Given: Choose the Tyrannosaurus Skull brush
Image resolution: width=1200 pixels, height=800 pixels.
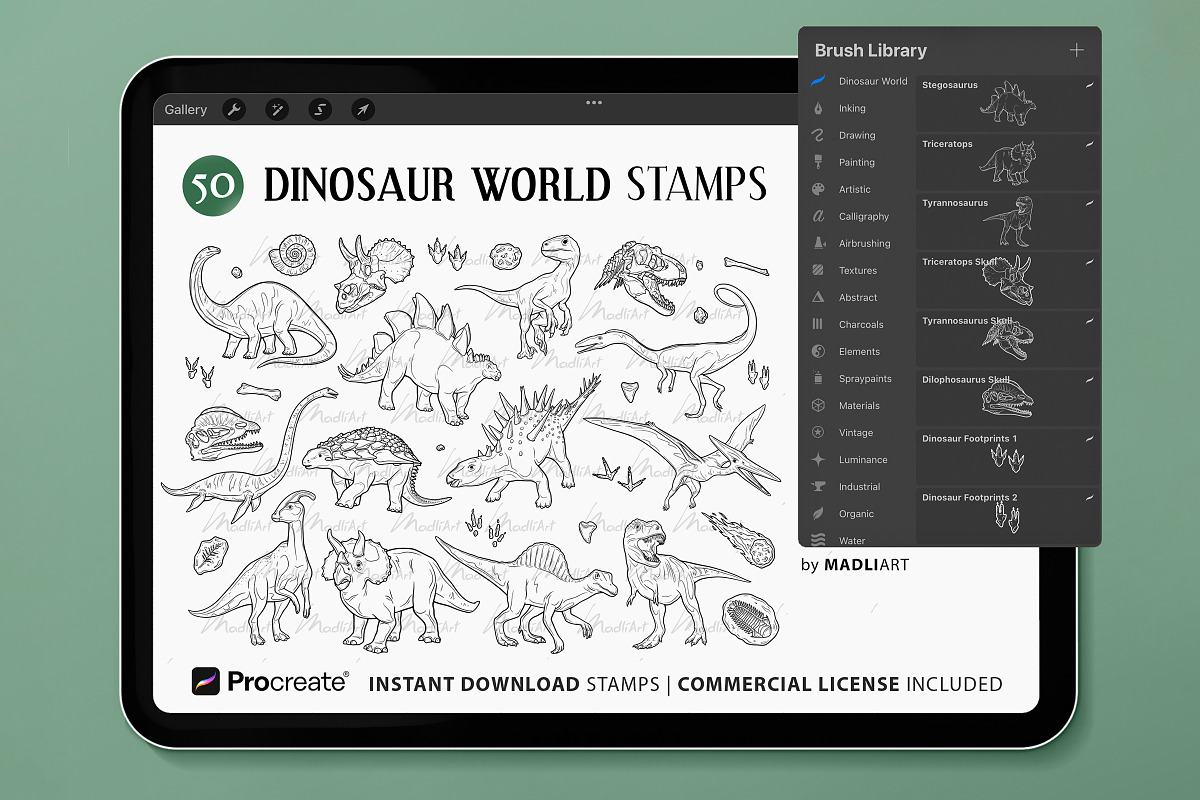Looking at the screenshot, I should point(1008,339).
